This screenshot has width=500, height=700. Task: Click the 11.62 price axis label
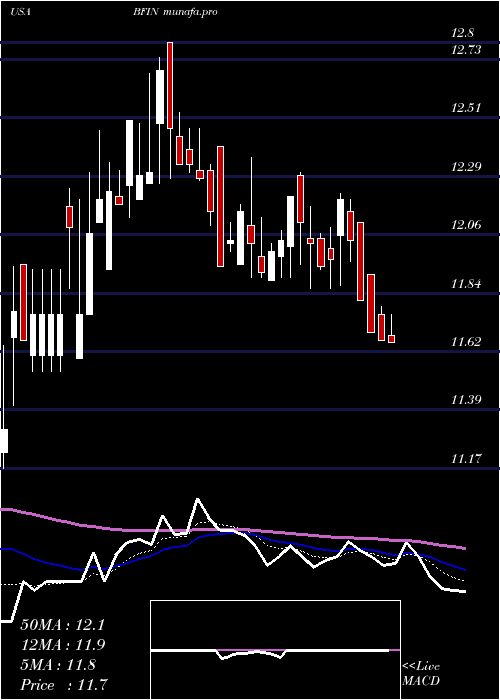click(x=466, y=342)
